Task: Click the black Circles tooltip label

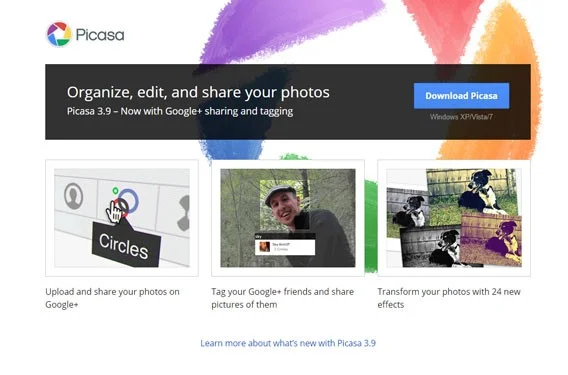Action: 125,245
